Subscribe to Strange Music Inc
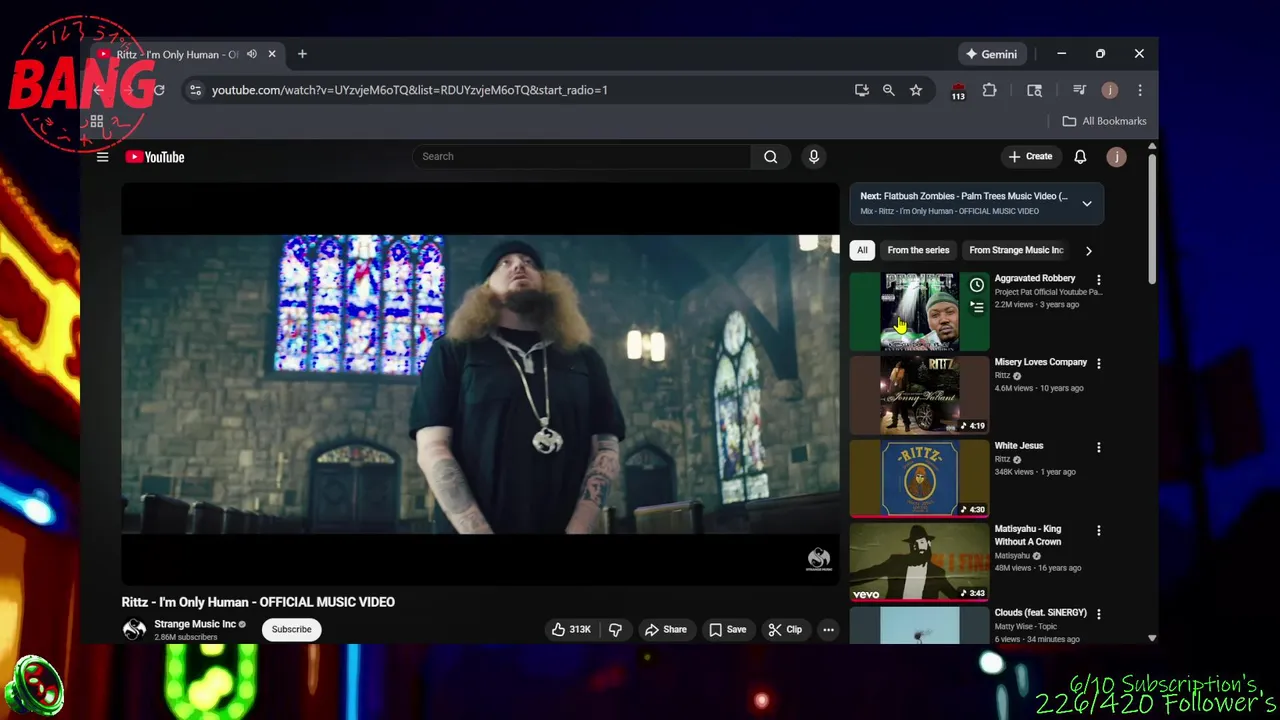The width and height of the screenshot is (1280, 720). 291,629
